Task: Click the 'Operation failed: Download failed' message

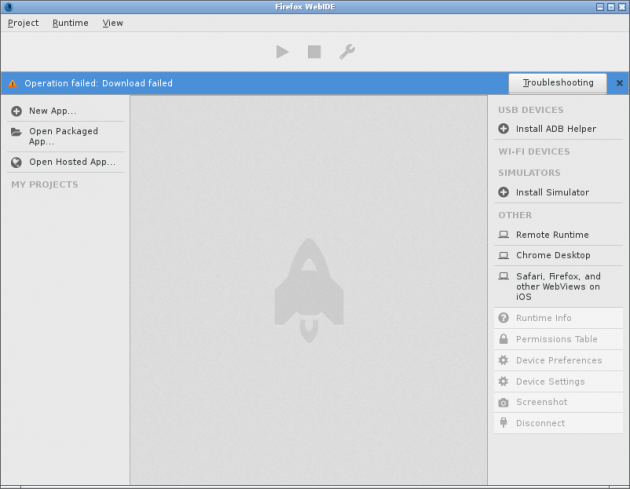Action: tap(98, 83)
